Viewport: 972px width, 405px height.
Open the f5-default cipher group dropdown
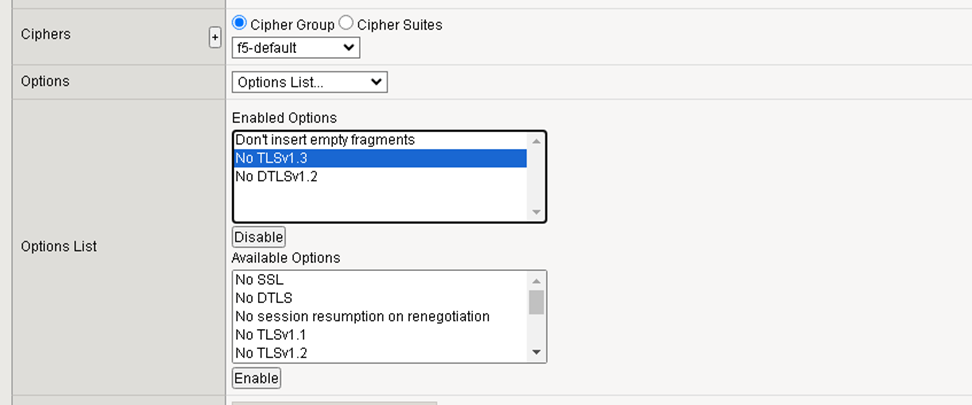click(295, 47)
